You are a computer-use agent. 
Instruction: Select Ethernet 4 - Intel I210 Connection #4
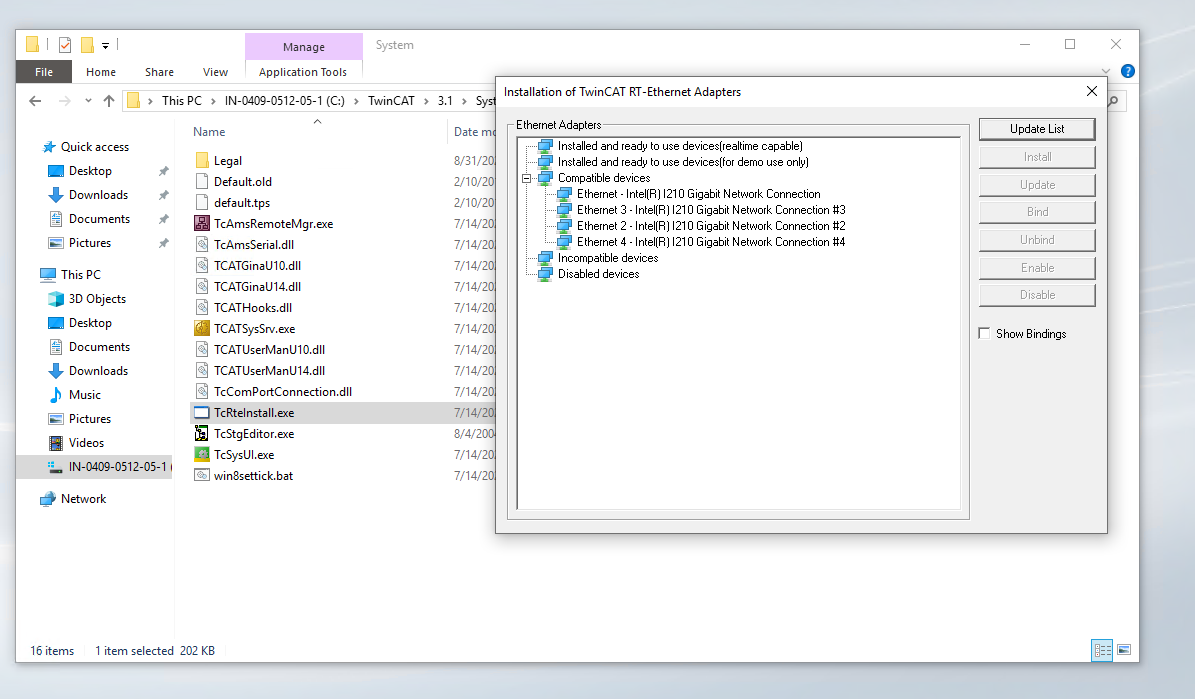click(x=711, y=242)
